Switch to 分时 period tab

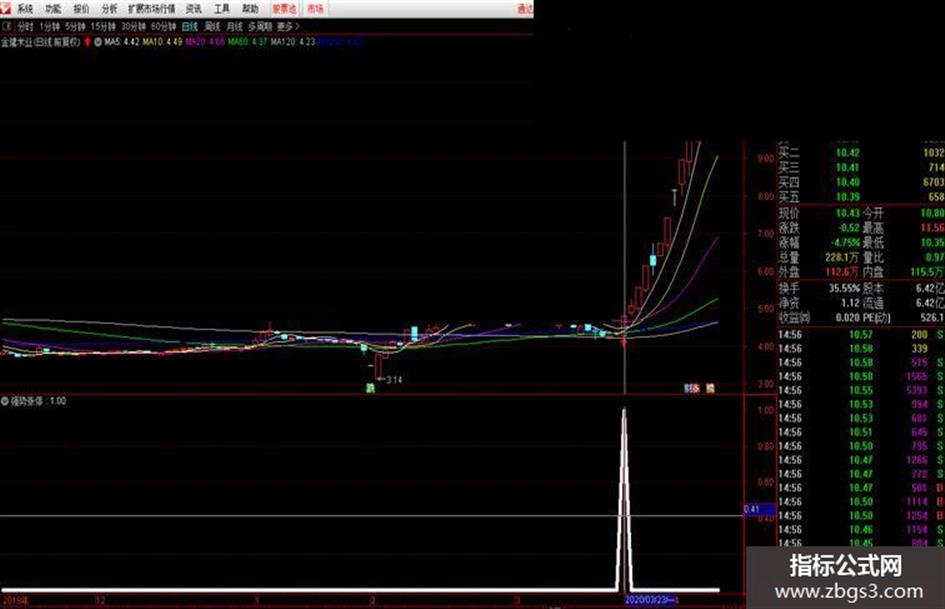tap(25, 27)
